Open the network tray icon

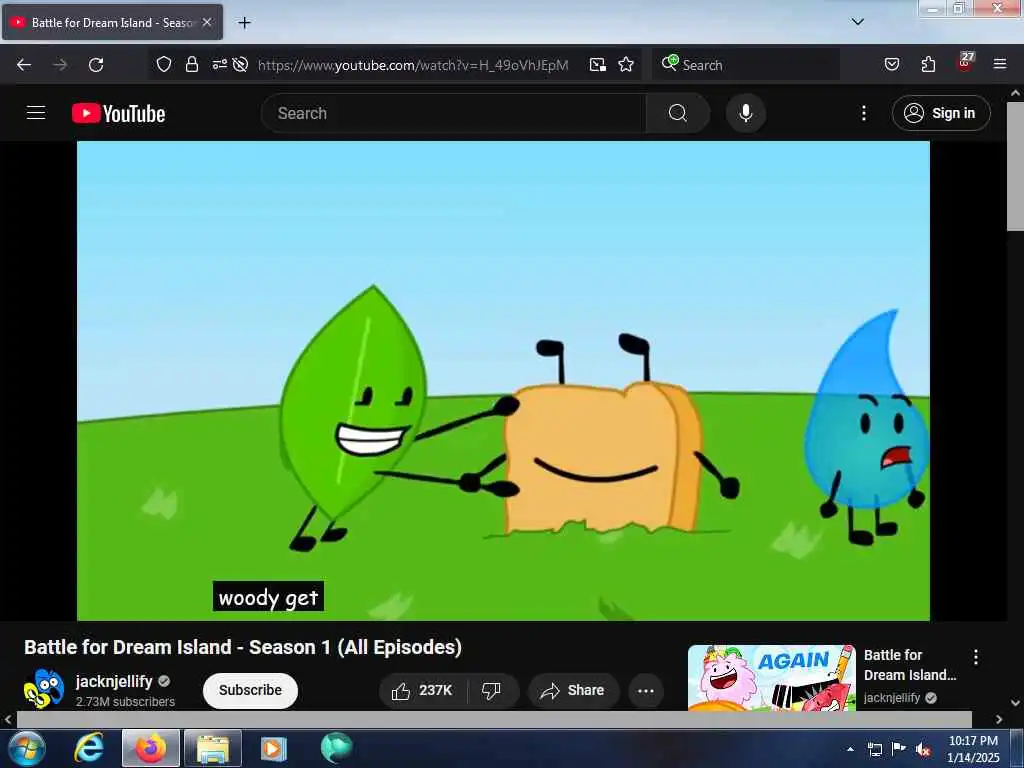point(874,749)
